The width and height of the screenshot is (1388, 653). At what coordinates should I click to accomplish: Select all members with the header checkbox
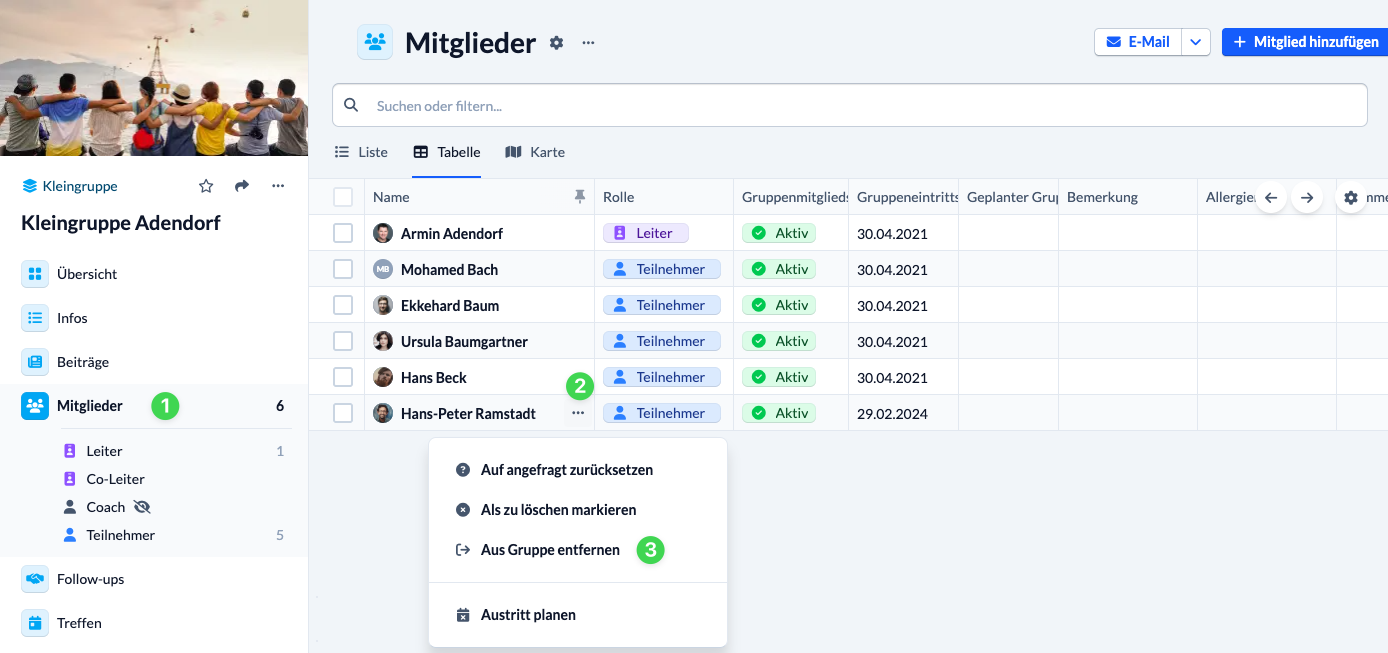343,197
